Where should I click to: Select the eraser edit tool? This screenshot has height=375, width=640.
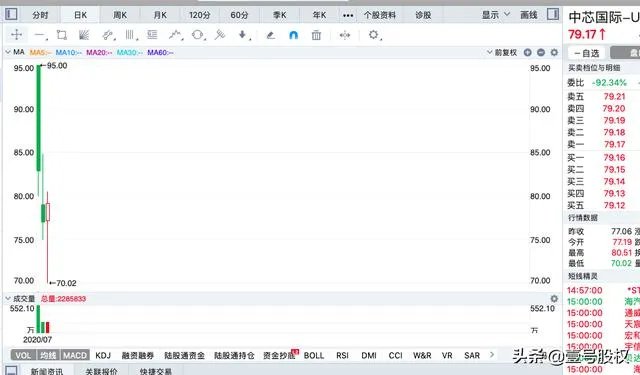pyautogui.click(x=270, y=36)
